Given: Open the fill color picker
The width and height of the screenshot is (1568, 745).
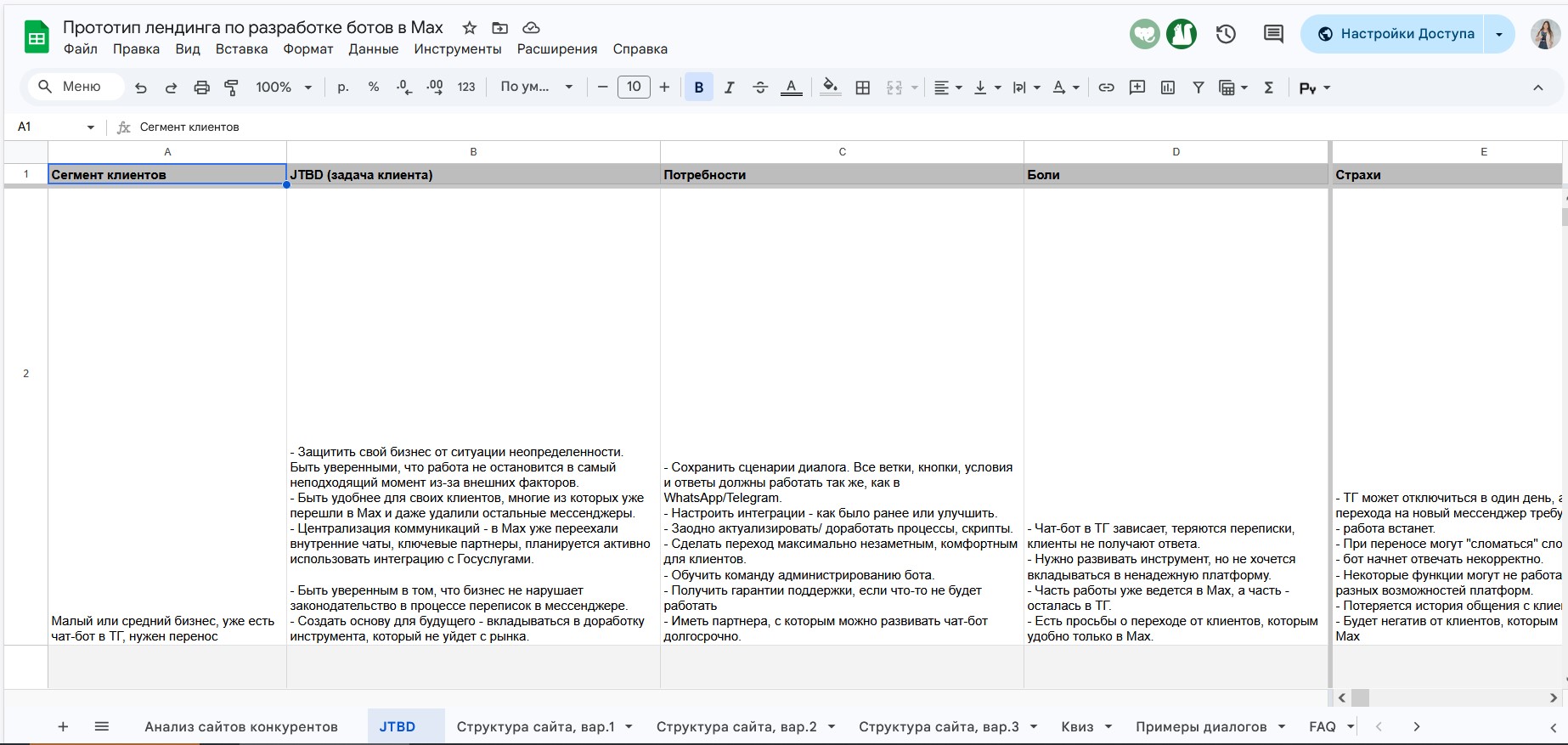Looking at the screenshot, I should [831, 87].
